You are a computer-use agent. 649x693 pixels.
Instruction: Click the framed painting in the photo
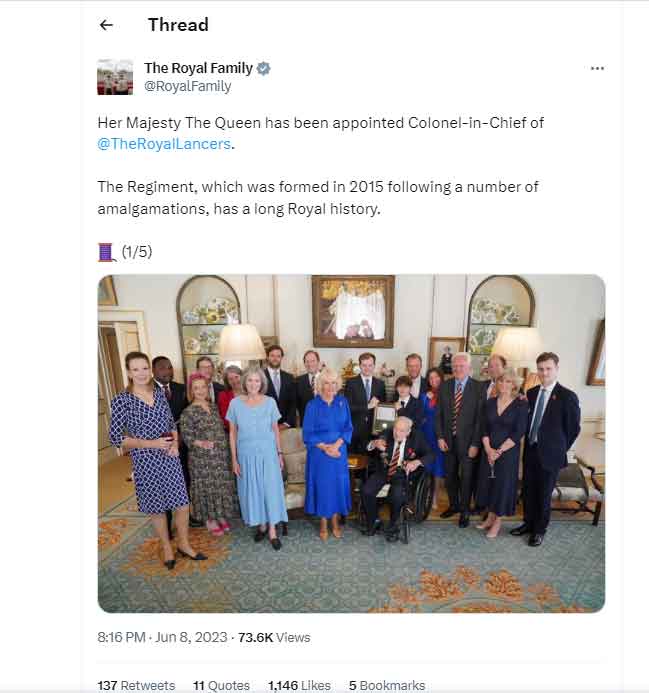[353, 311]
